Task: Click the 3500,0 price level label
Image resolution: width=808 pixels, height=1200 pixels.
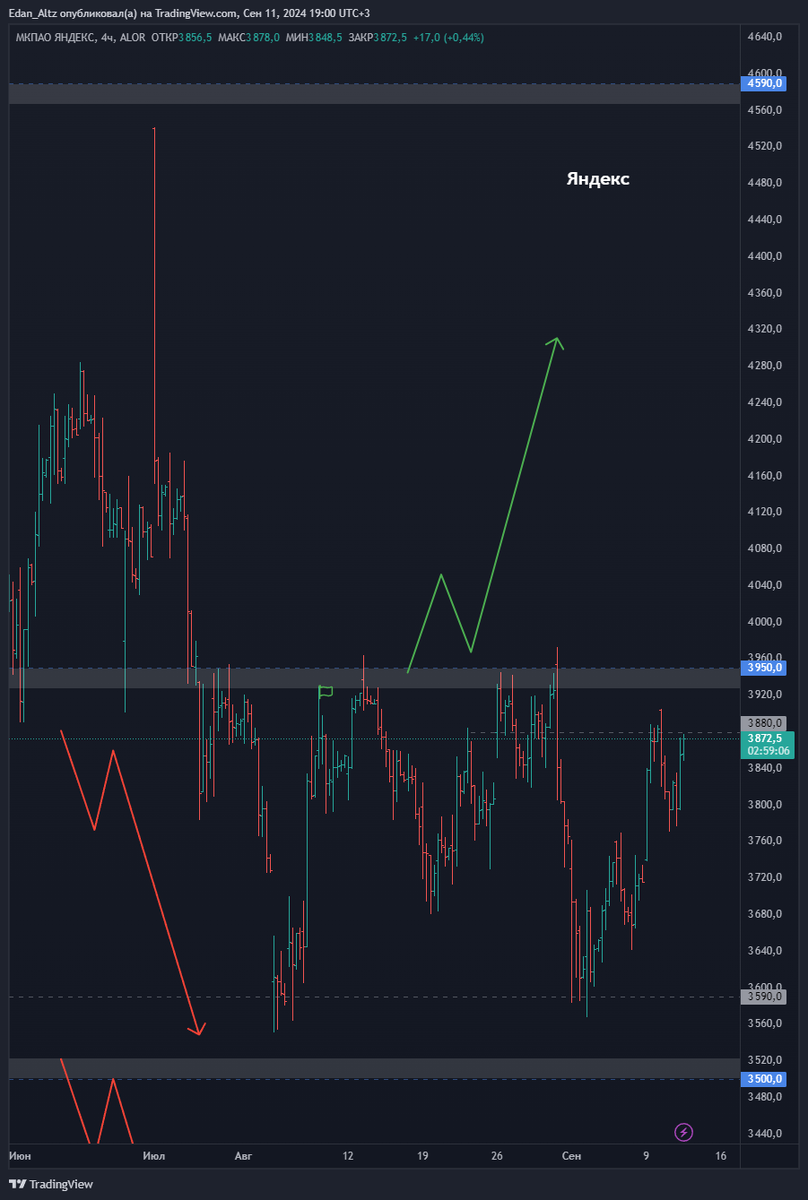Action: point(765,1079)
